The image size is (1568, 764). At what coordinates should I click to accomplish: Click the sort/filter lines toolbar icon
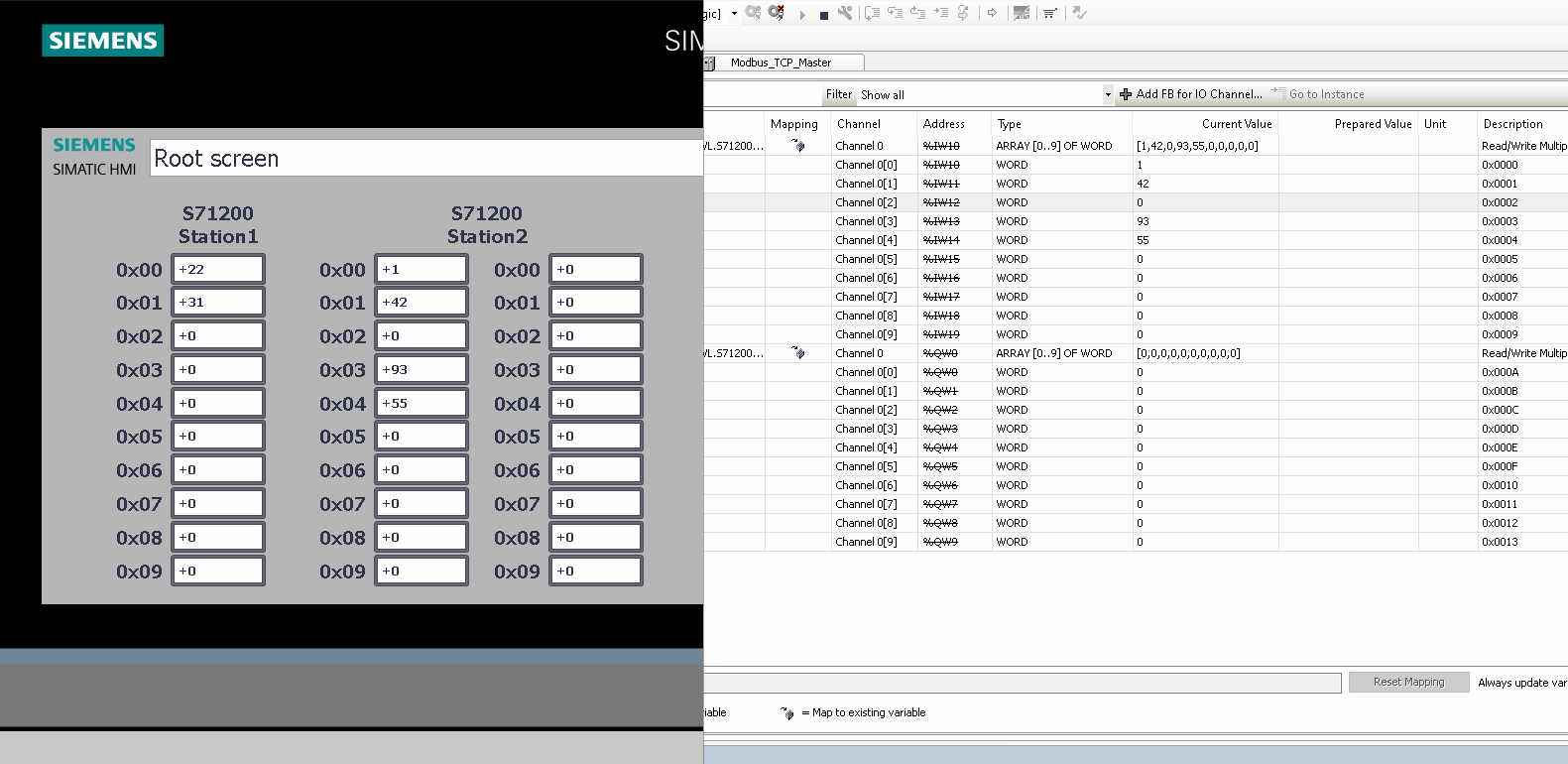(x=1050, y=13)
